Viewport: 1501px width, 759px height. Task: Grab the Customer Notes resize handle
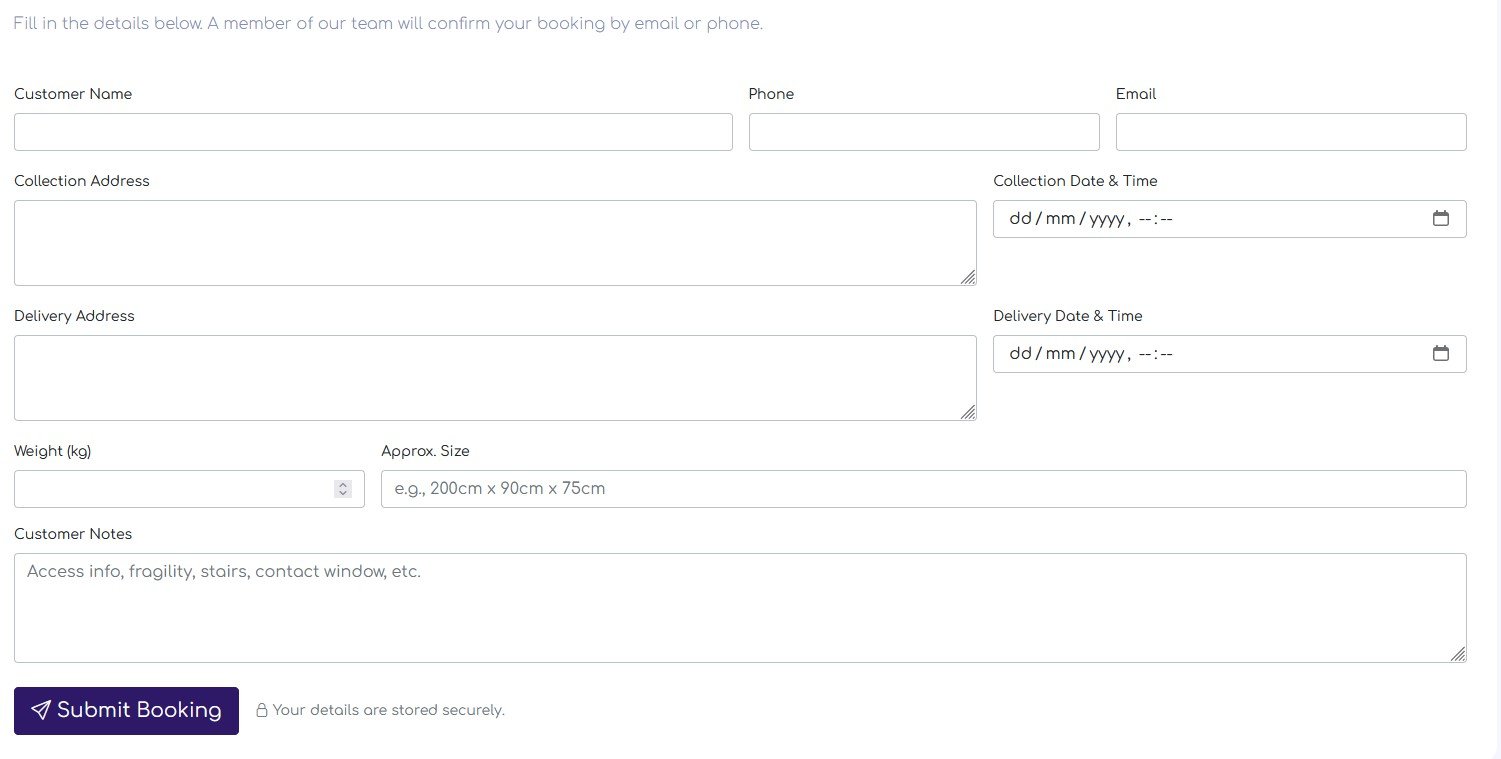(1458, 654)
